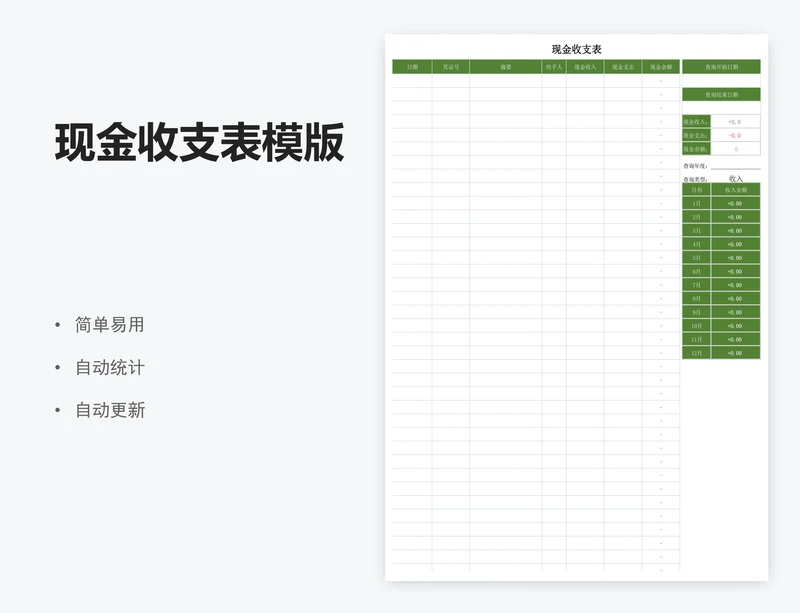Viewport: 800px width, 613px height.
Task: Select the 简单易用 bullet text
Action: tap(110, 325)
